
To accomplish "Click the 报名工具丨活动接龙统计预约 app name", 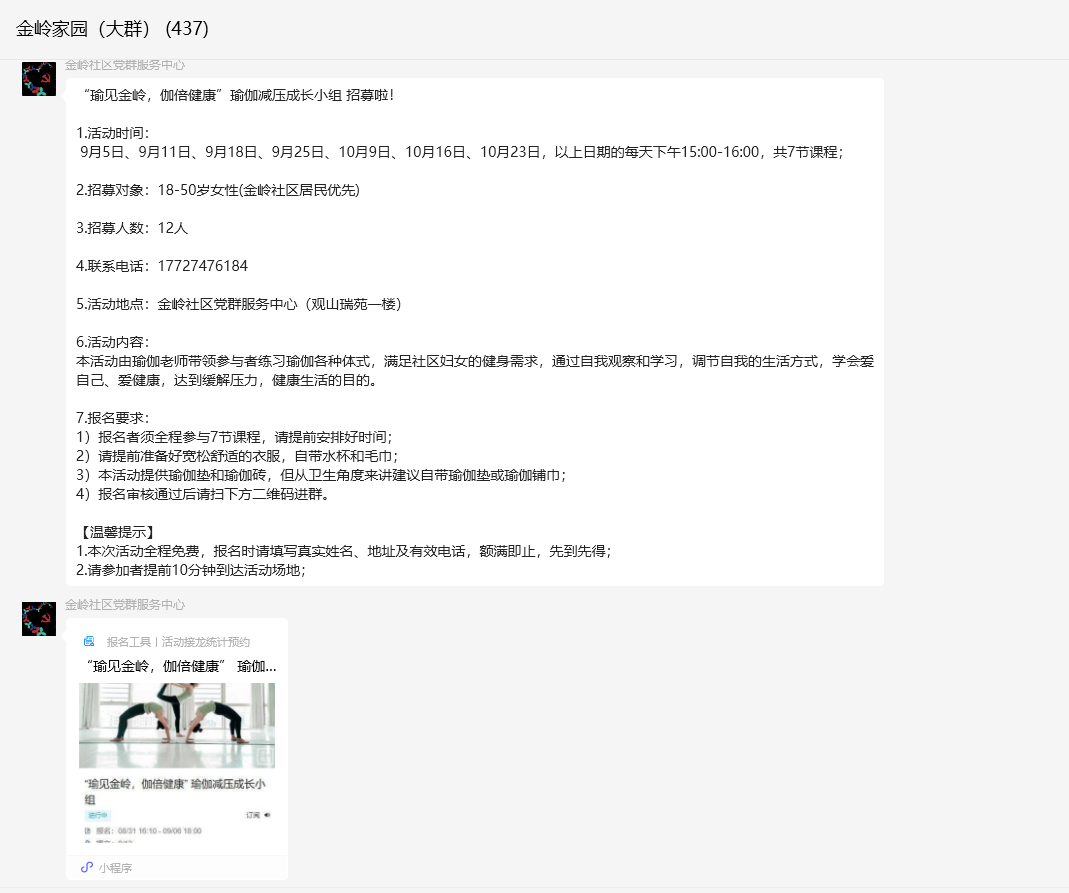I will click(x=178, y=642).
